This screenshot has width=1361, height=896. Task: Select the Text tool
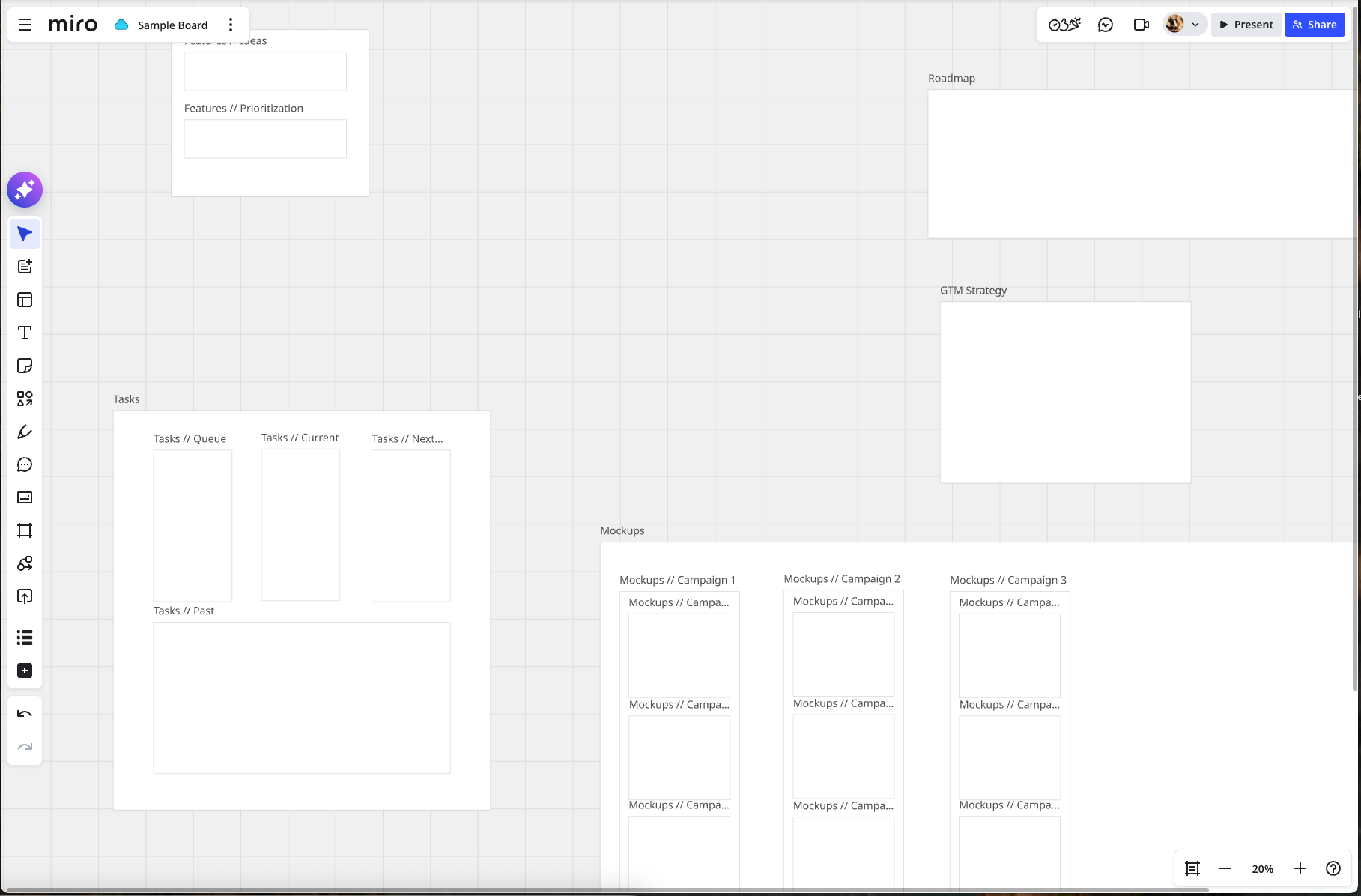pyautogui.click(x=25, y=333)
